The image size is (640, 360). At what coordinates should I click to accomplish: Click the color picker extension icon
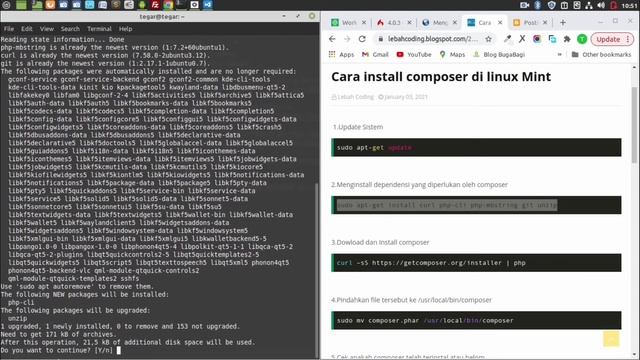(x=507, y=39)
